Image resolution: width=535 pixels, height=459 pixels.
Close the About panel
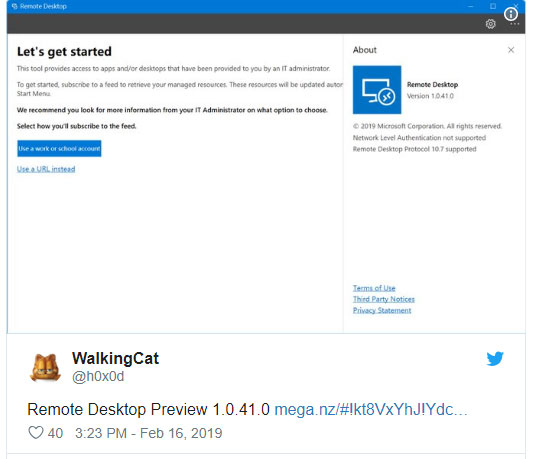click(x=511, y=50)
